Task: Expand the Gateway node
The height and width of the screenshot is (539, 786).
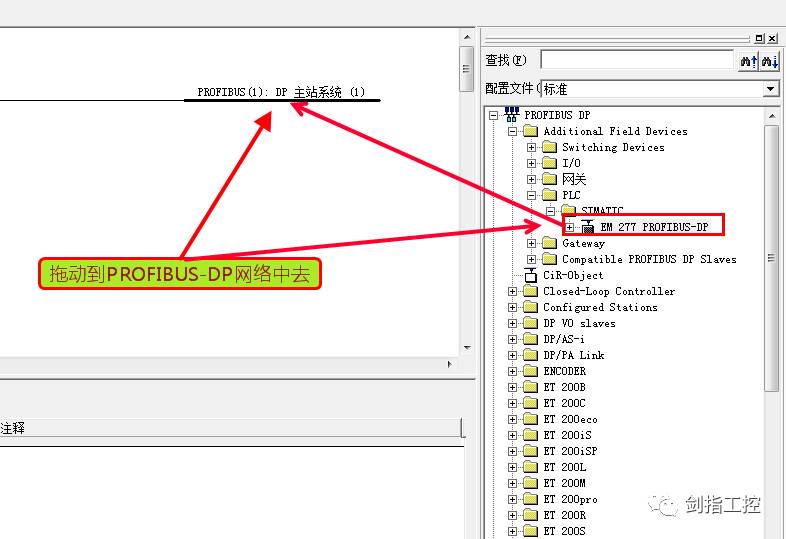Action: tap(531, 243)
